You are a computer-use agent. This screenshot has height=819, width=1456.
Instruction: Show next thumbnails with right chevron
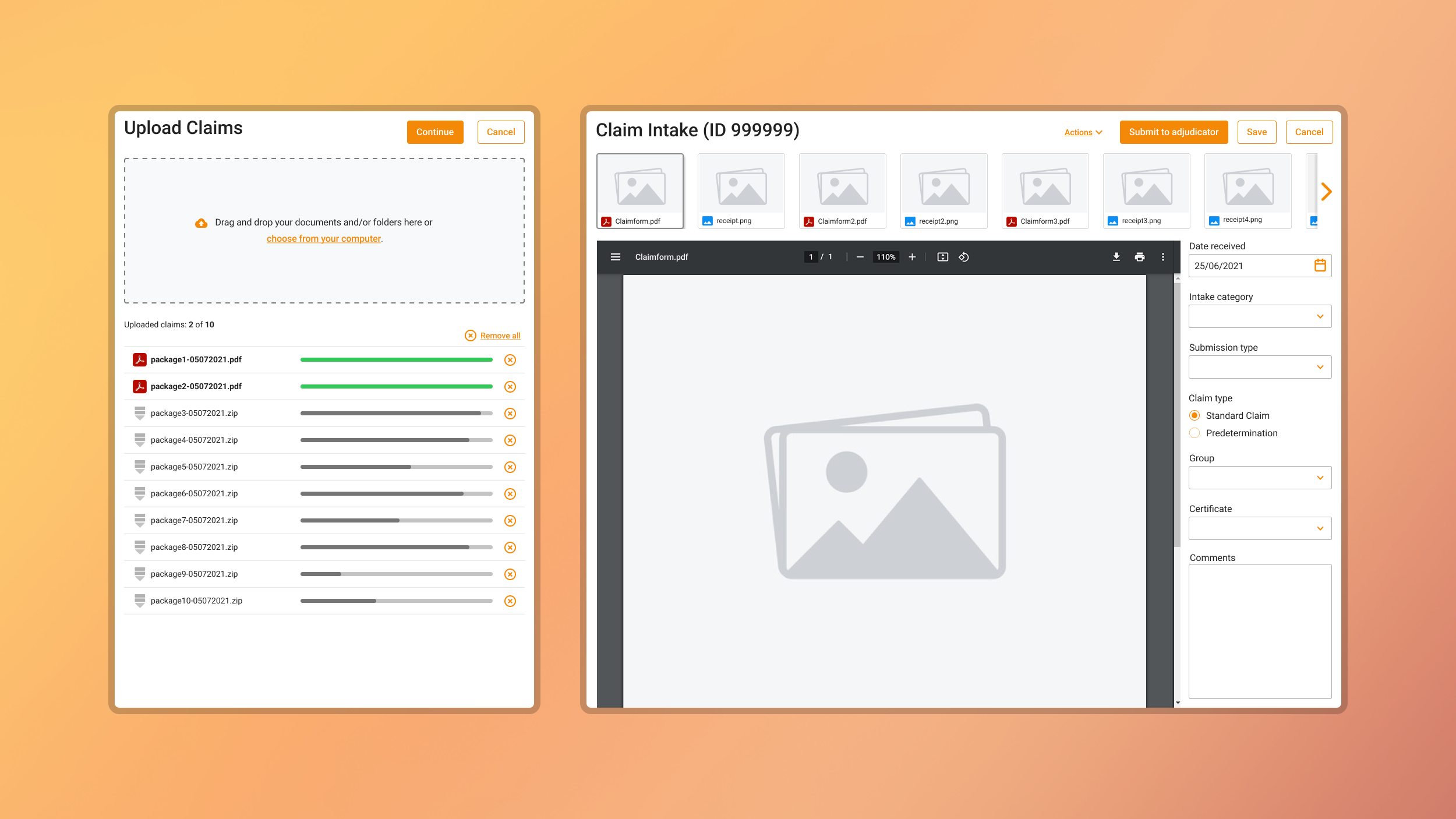pos(1326,192)
